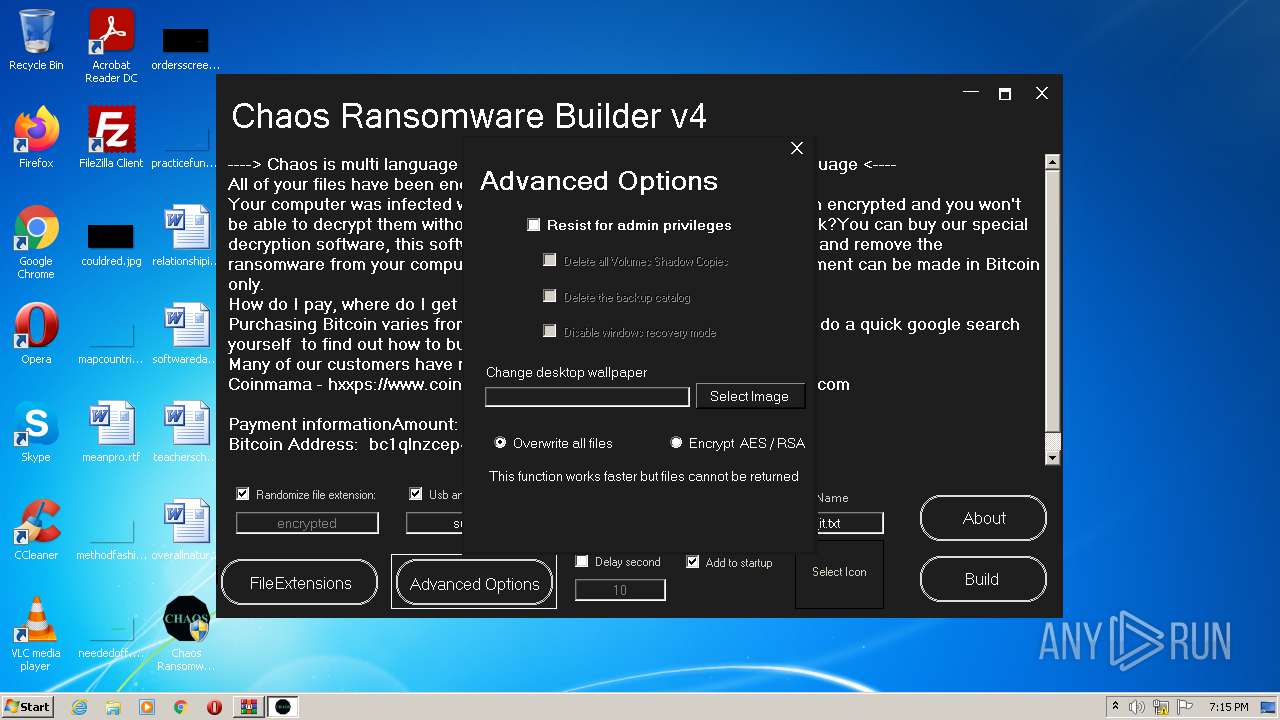The width and height of the screenshot is (1280, 720).
Task: Show hidden tray icons arrow
Action: click(x=1115, y=707)
